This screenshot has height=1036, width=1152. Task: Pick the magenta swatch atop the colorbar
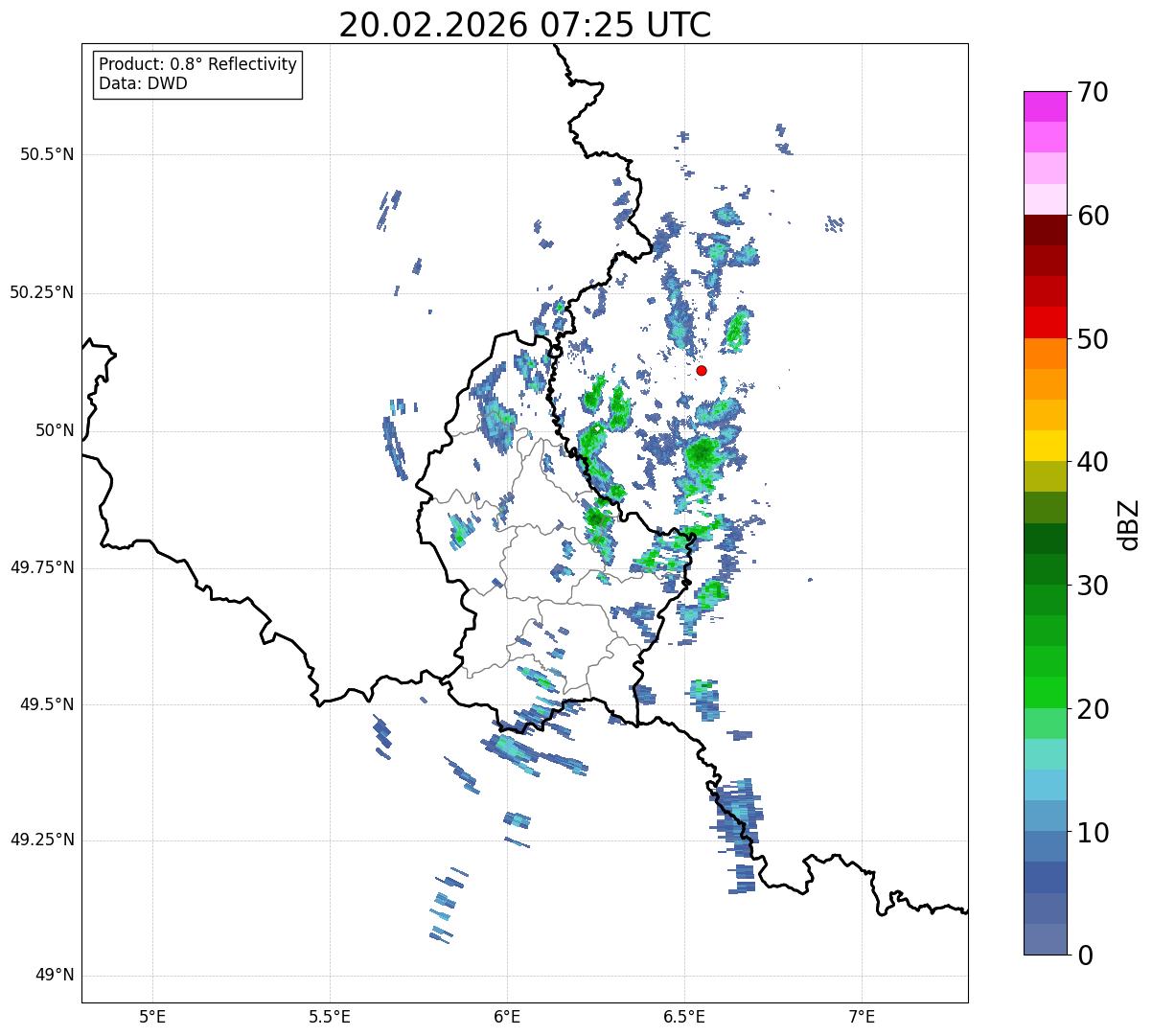[1046, 106]
